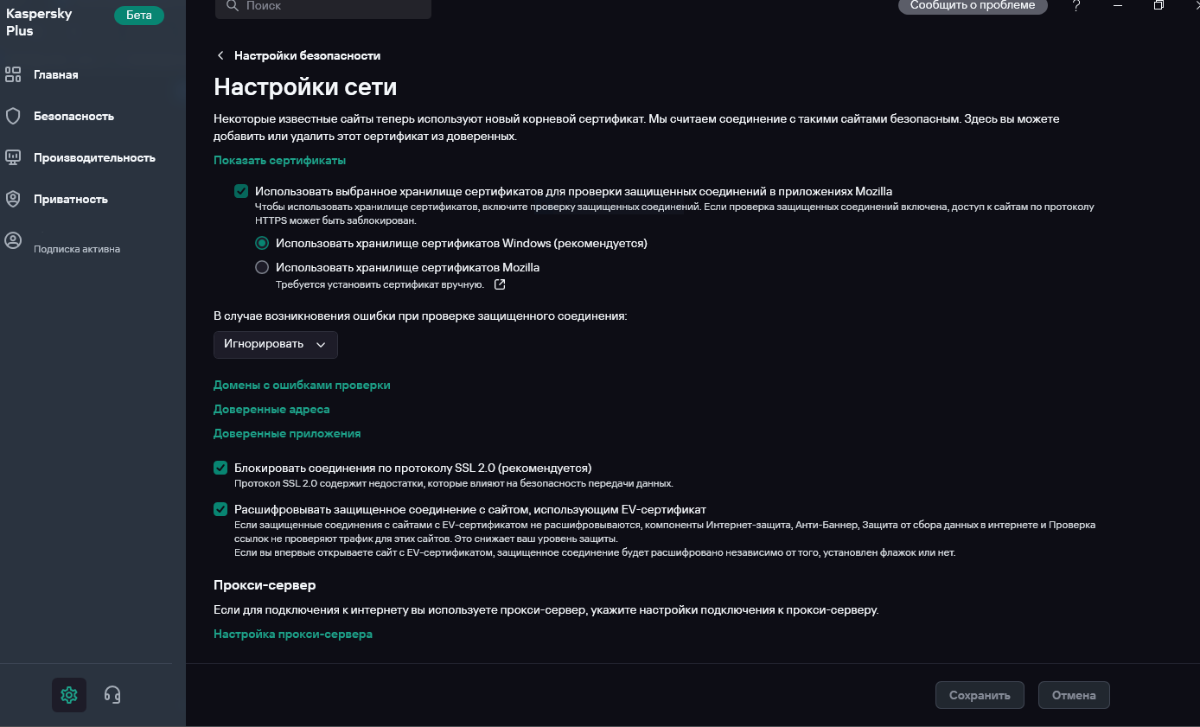The width and height of the screenshot is (1200, 727).
Task: Toggle the EV-certificate decryption checkbox
Action: (x=221, y=509)
